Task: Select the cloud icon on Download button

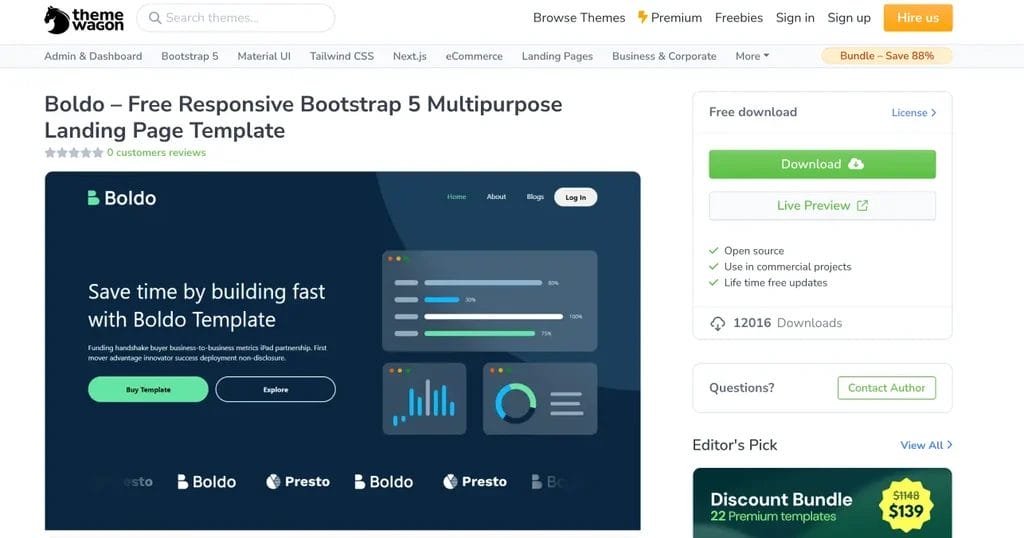Action: click(x=856, y=164)
